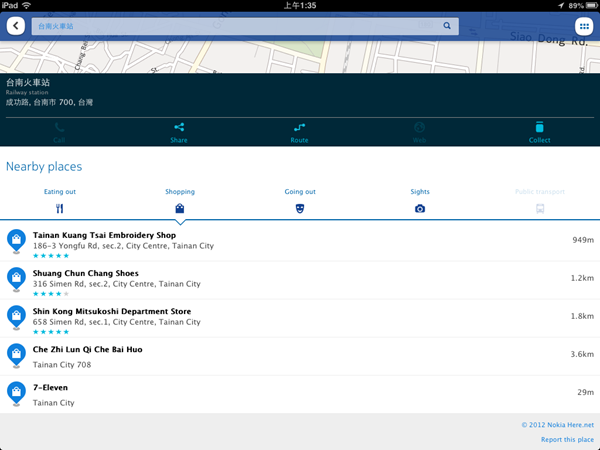Click the Tainan City 708 address

click(x=62, y=365)
